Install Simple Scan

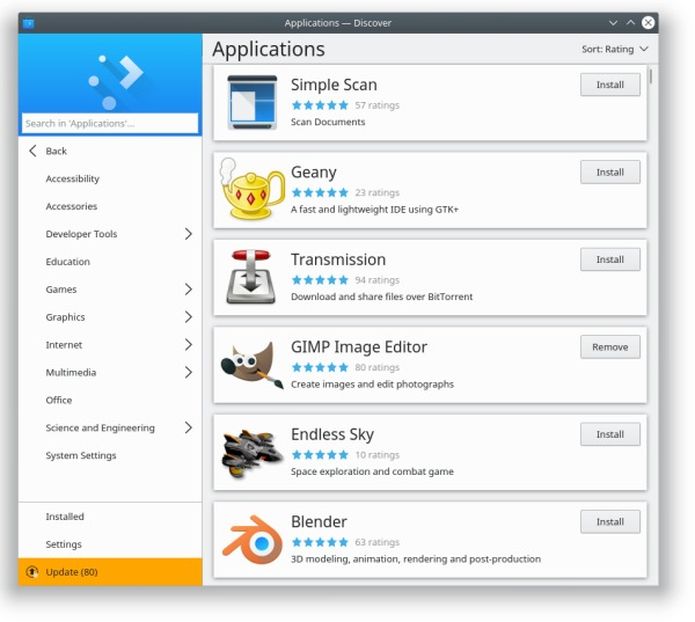(x=610, y=85)
